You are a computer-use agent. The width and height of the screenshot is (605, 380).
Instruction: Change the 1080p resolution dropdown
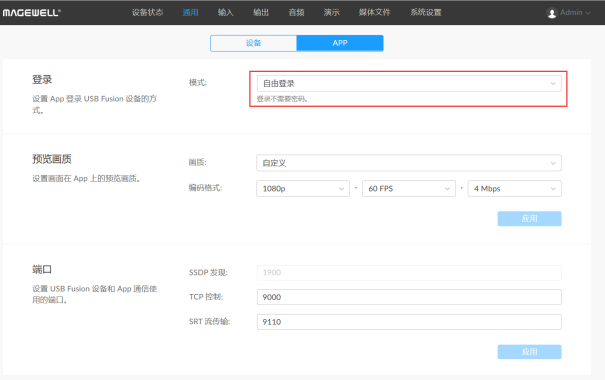coord(303,189)
